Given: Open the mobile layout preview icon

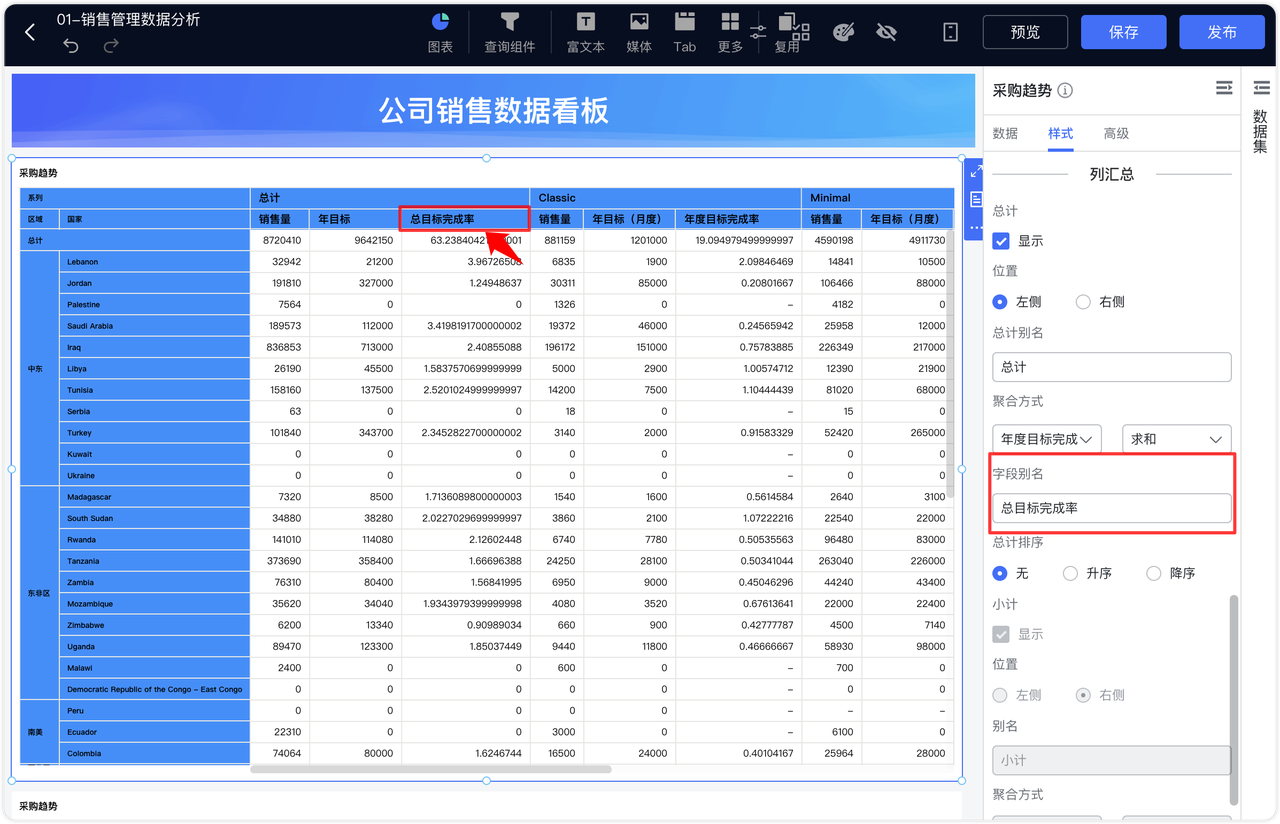Looking at the screenshot, I should click(949, 32).
